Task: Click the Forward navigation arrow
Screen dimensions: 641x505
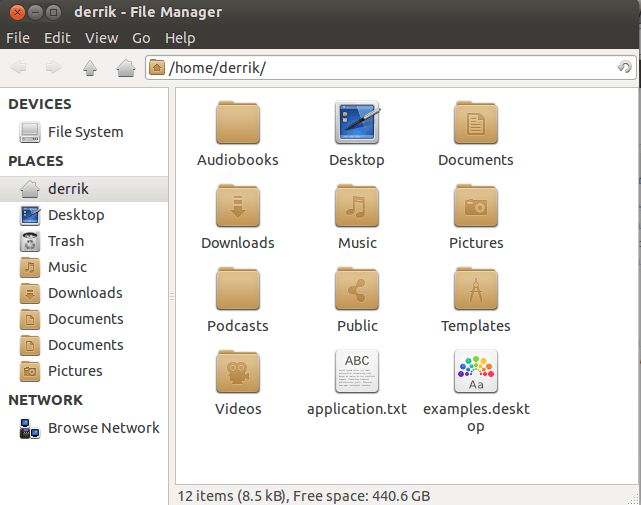Action: coord(53,68)
